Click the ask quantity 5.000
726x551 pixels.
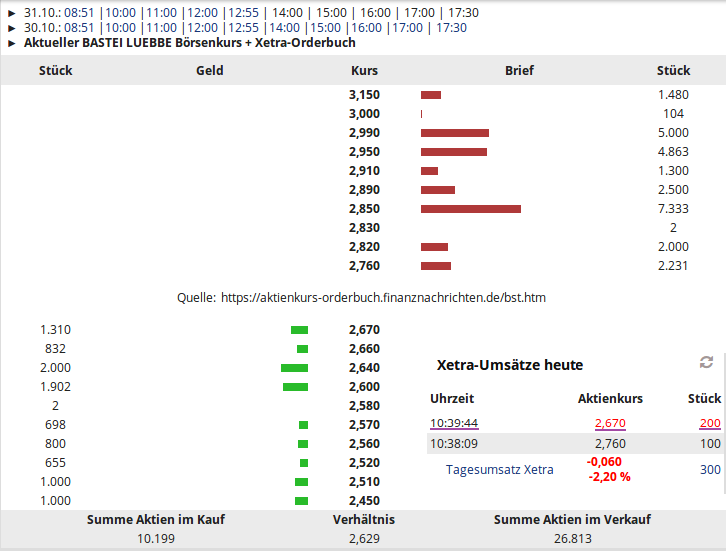coord(673,133)
